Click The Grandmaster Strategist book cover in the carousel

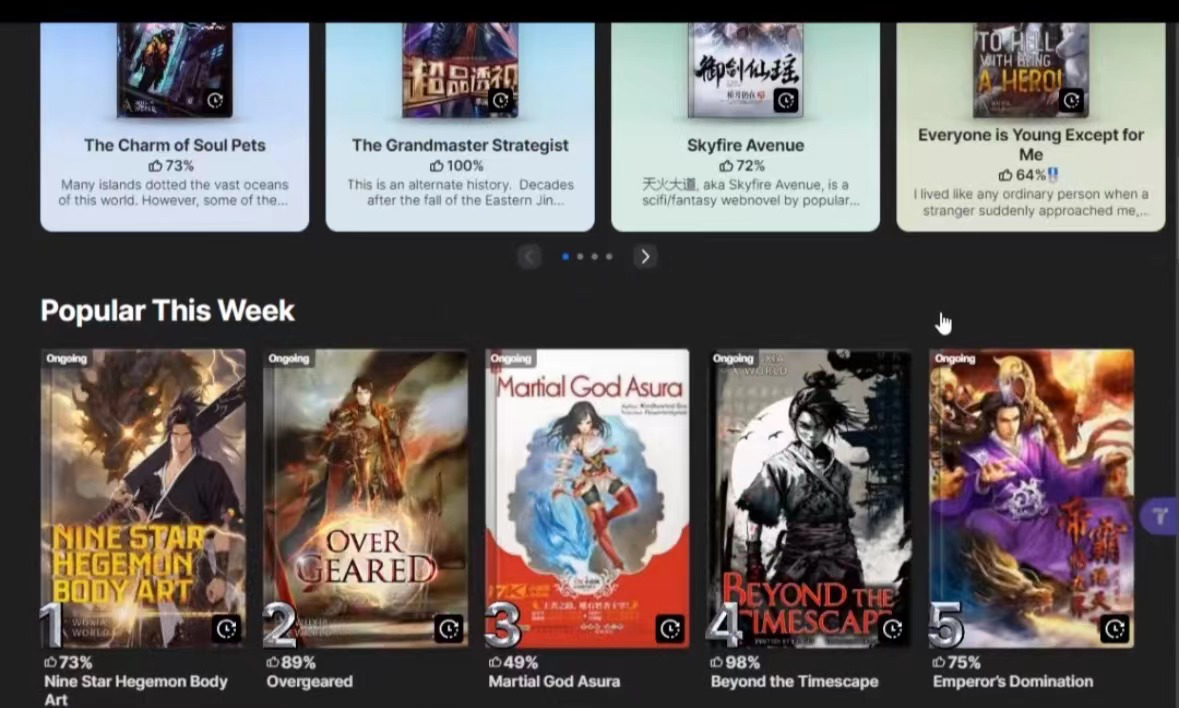460,70
